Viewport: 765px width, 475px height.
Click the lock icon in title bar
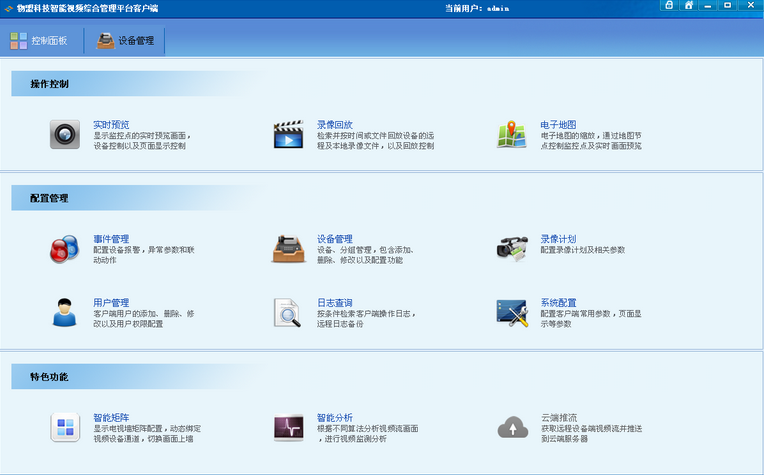[668, 6]
